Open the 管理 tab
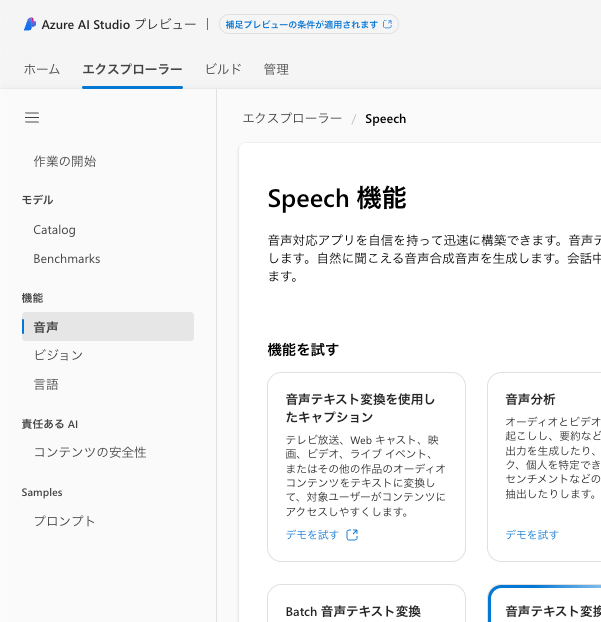 (x=276, y=69)
